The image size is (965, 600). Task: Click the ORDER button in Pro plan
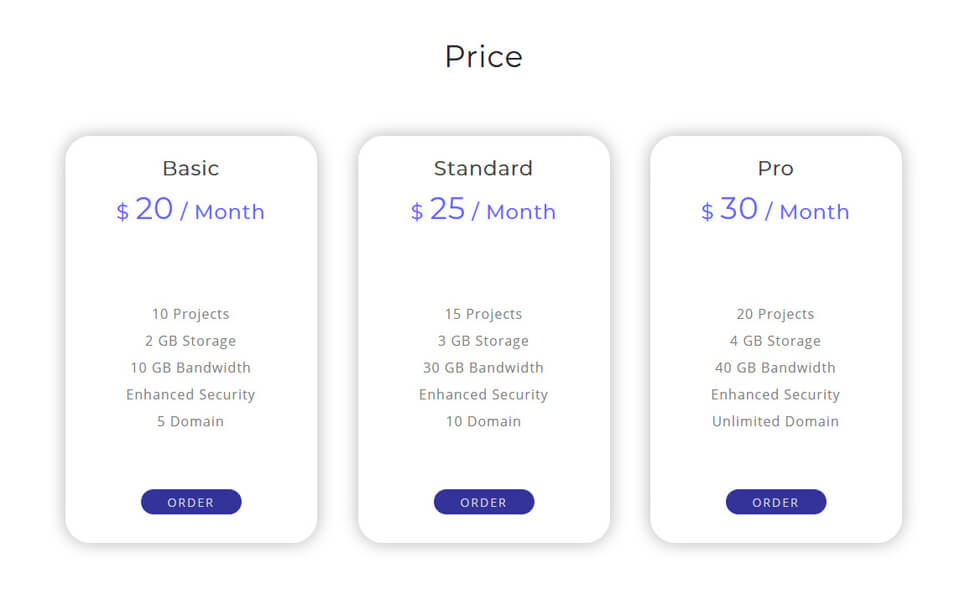pos(775,502)
